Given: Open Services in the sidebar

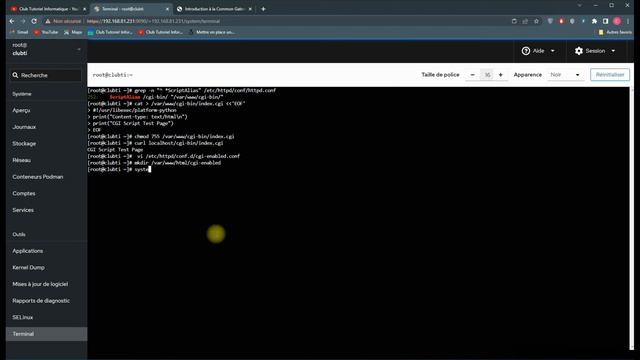Looking at the screenshot, I should point(23,211).
